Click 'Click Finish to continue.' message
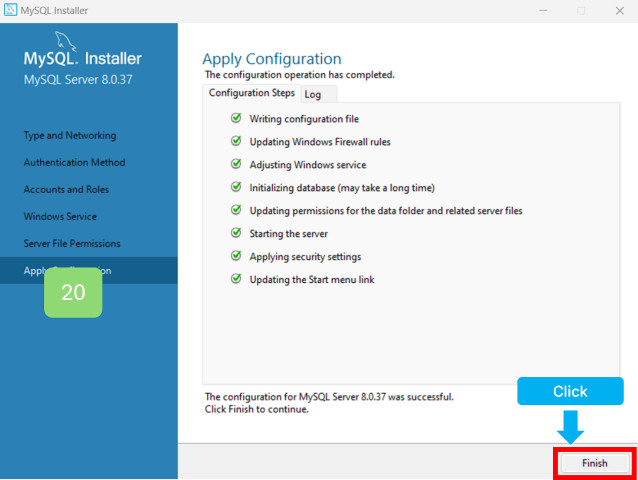The image size is (638, 480). coord(256,409)
